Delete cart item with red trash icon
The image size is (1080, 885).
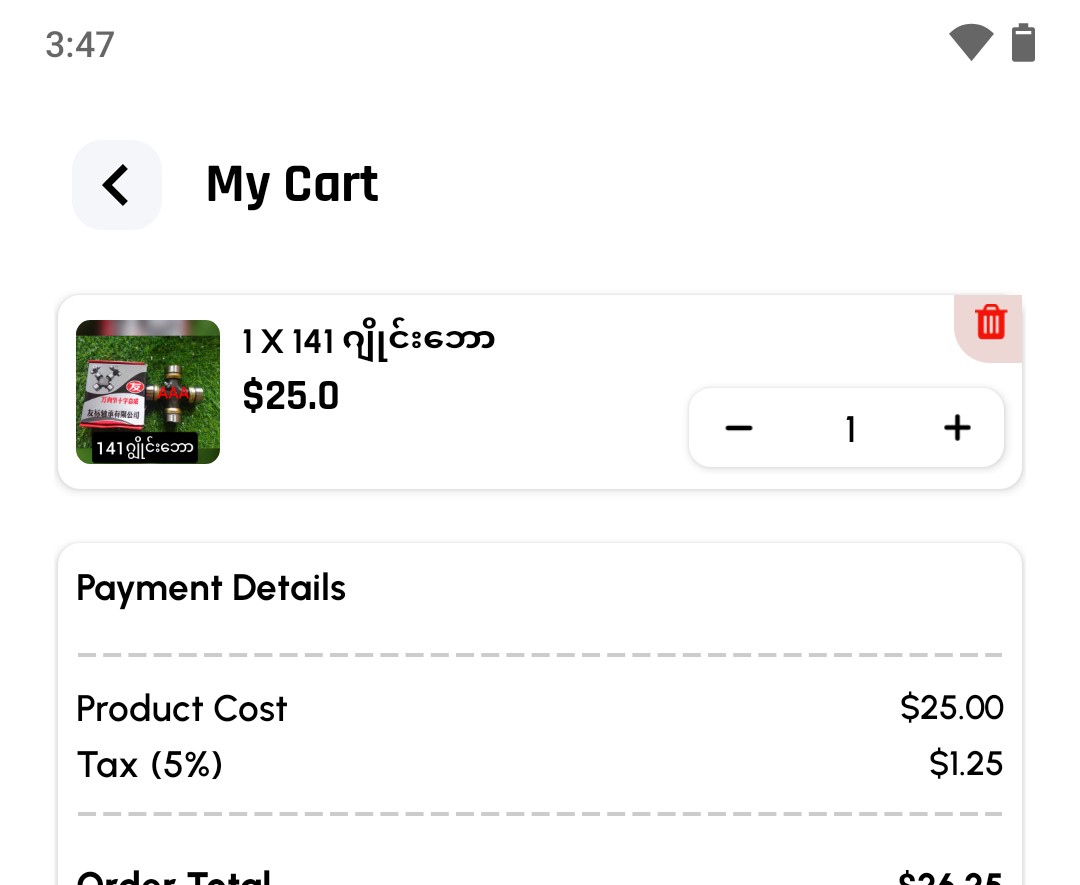pos(990,323)
